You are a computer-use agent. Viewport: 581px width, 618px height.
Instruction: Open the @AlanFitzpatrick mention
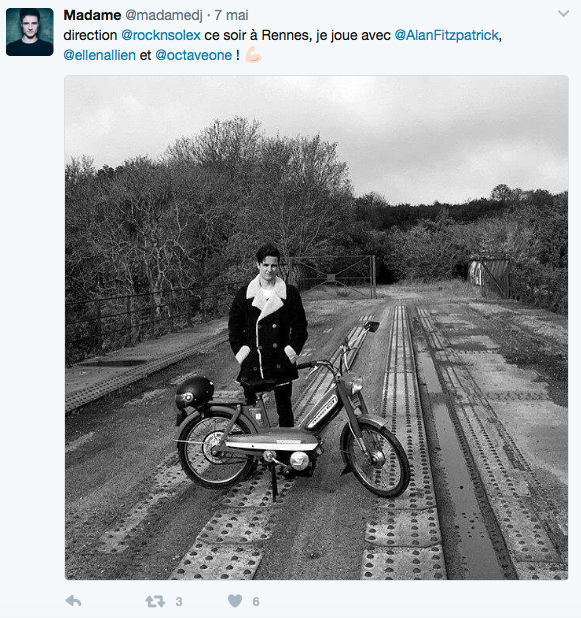tap(447, 35)
